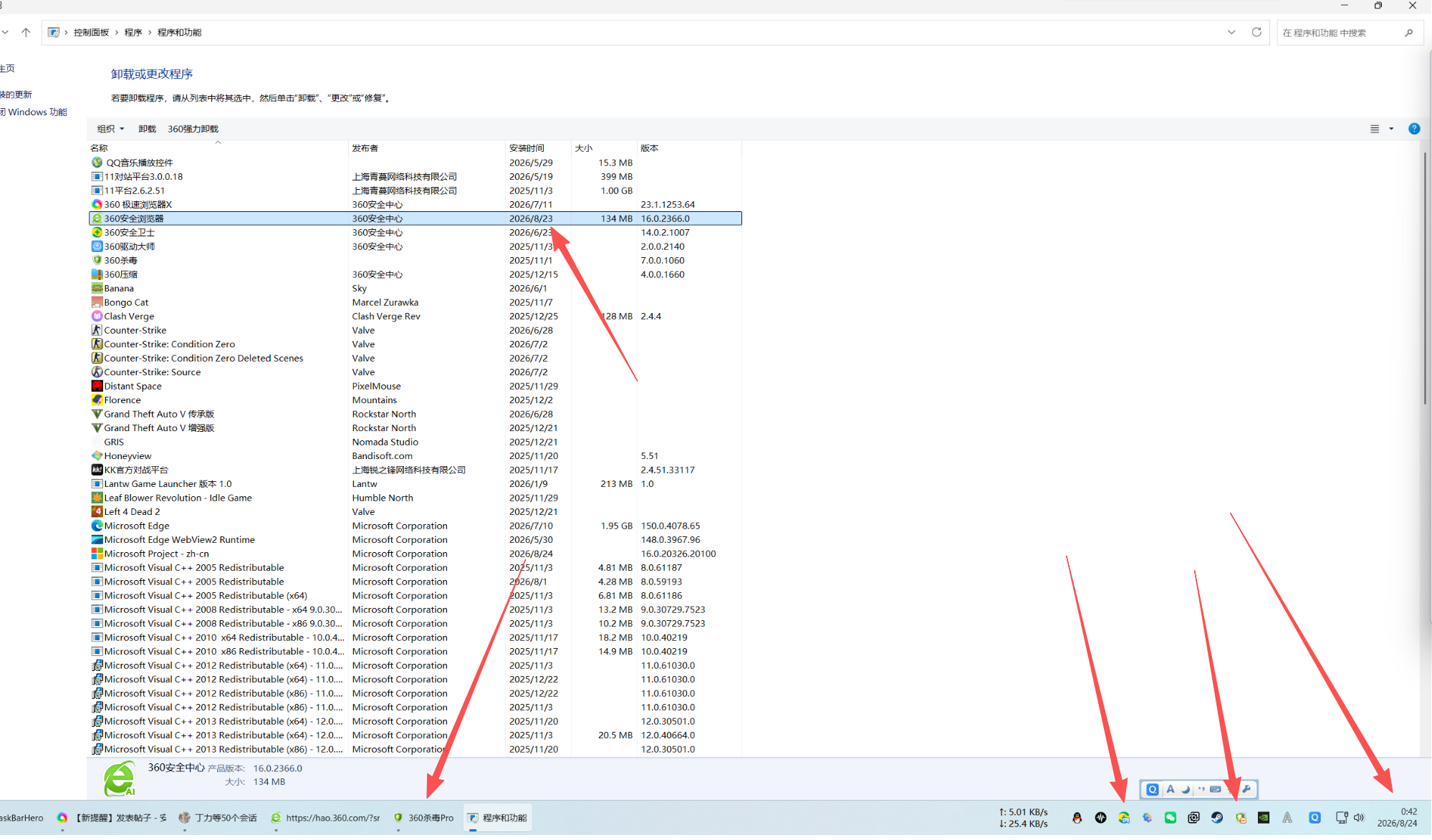
Task: Click 程序 breadcrumb segment
Action: click(x=133, y=33)
